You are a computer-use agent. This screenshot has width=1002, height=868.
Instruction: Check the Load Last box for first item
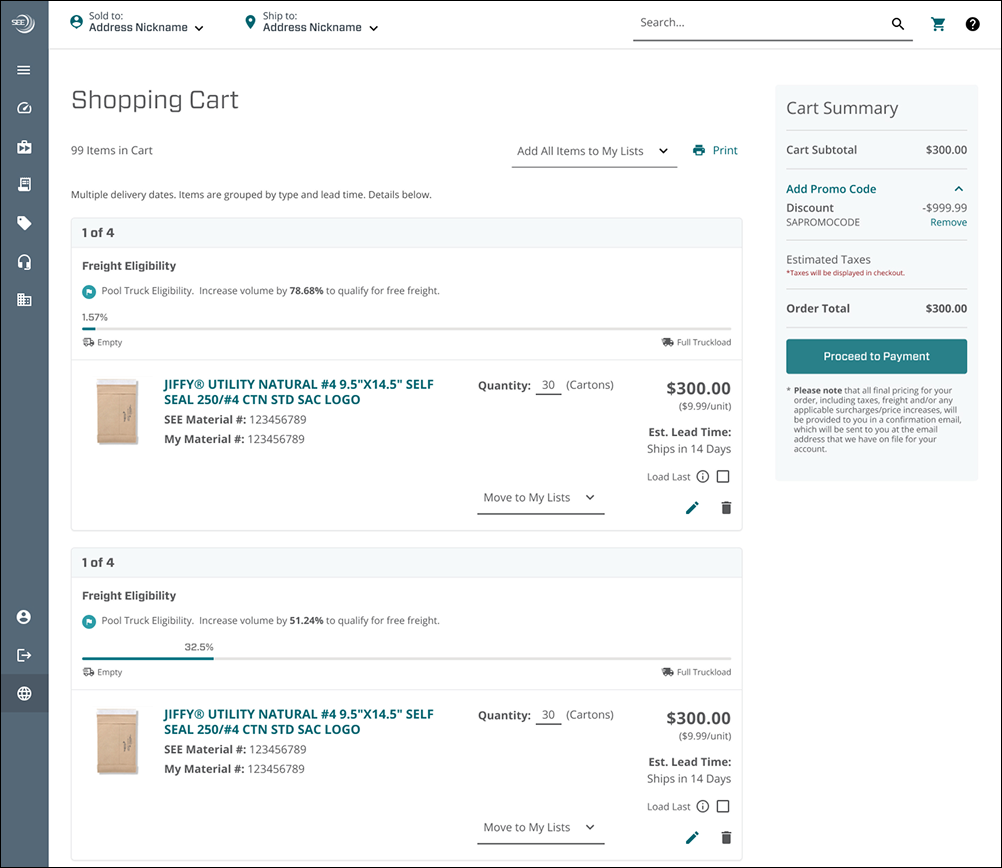[x=723, y=477]
